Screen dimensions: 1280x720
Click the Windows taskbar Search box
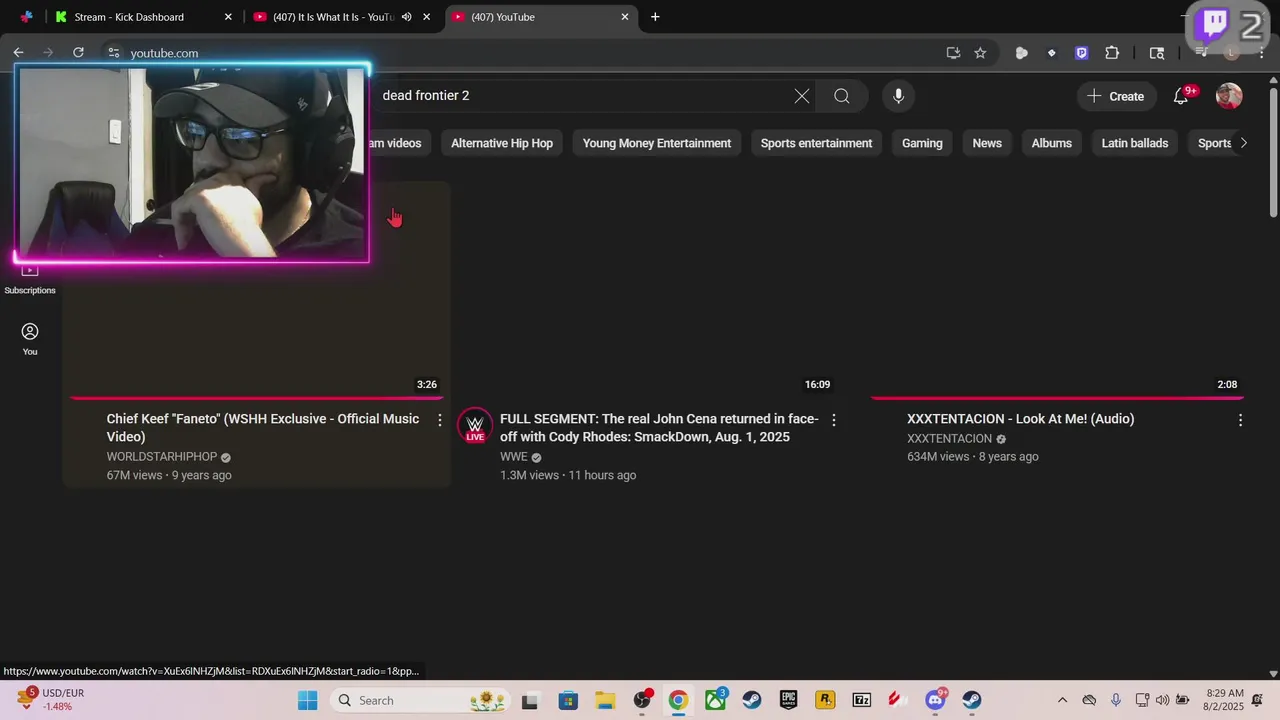(x=420, y=700)
